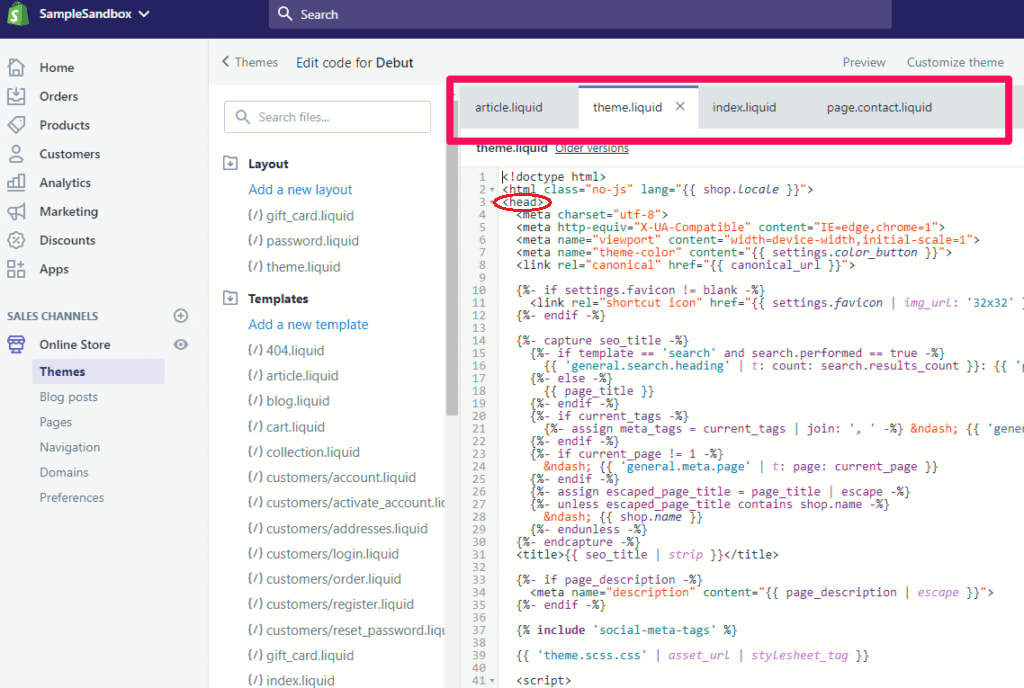
Task: Open Domains submenu item
Action: point(64,472)
